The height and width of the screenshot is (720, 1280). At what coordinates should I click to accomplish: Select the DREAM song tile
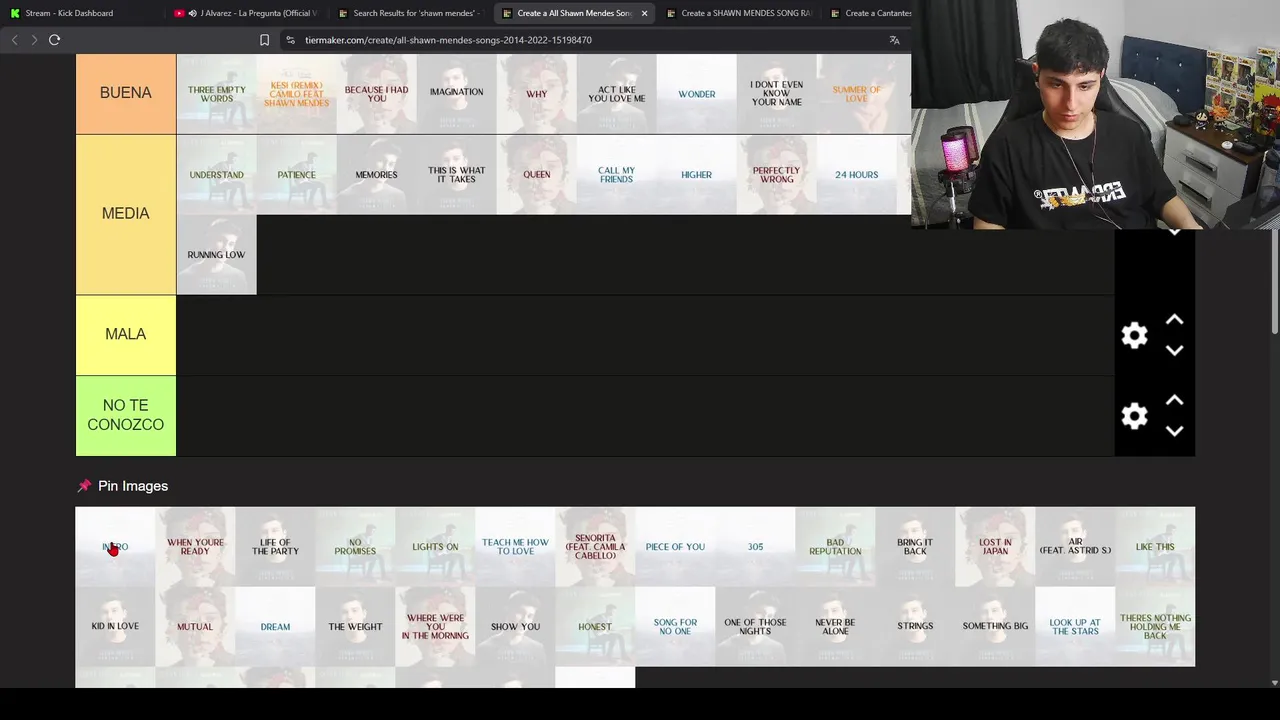point(275,627)
